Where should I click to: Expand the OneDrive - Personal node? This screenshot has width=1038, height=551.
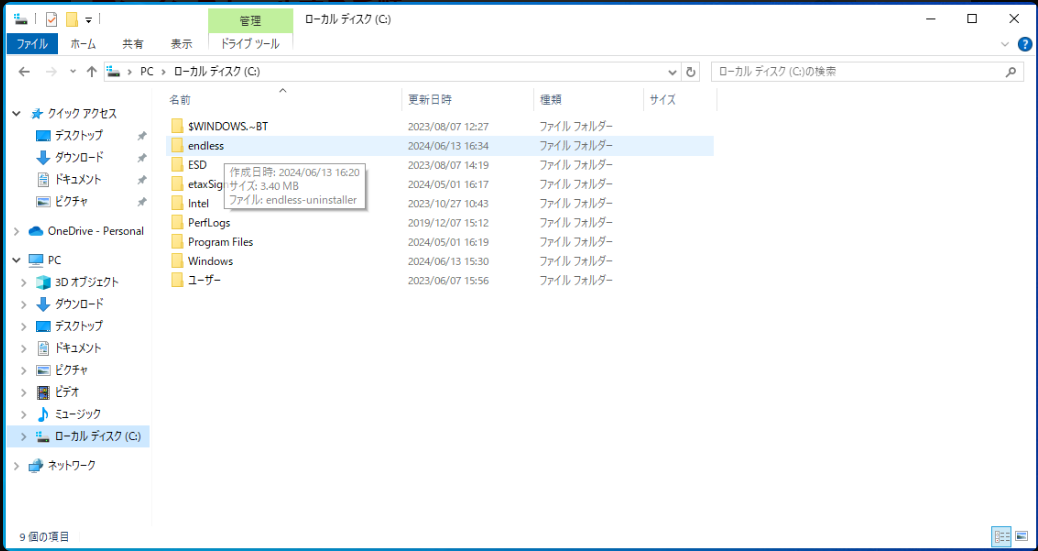[x=17, y=231]
